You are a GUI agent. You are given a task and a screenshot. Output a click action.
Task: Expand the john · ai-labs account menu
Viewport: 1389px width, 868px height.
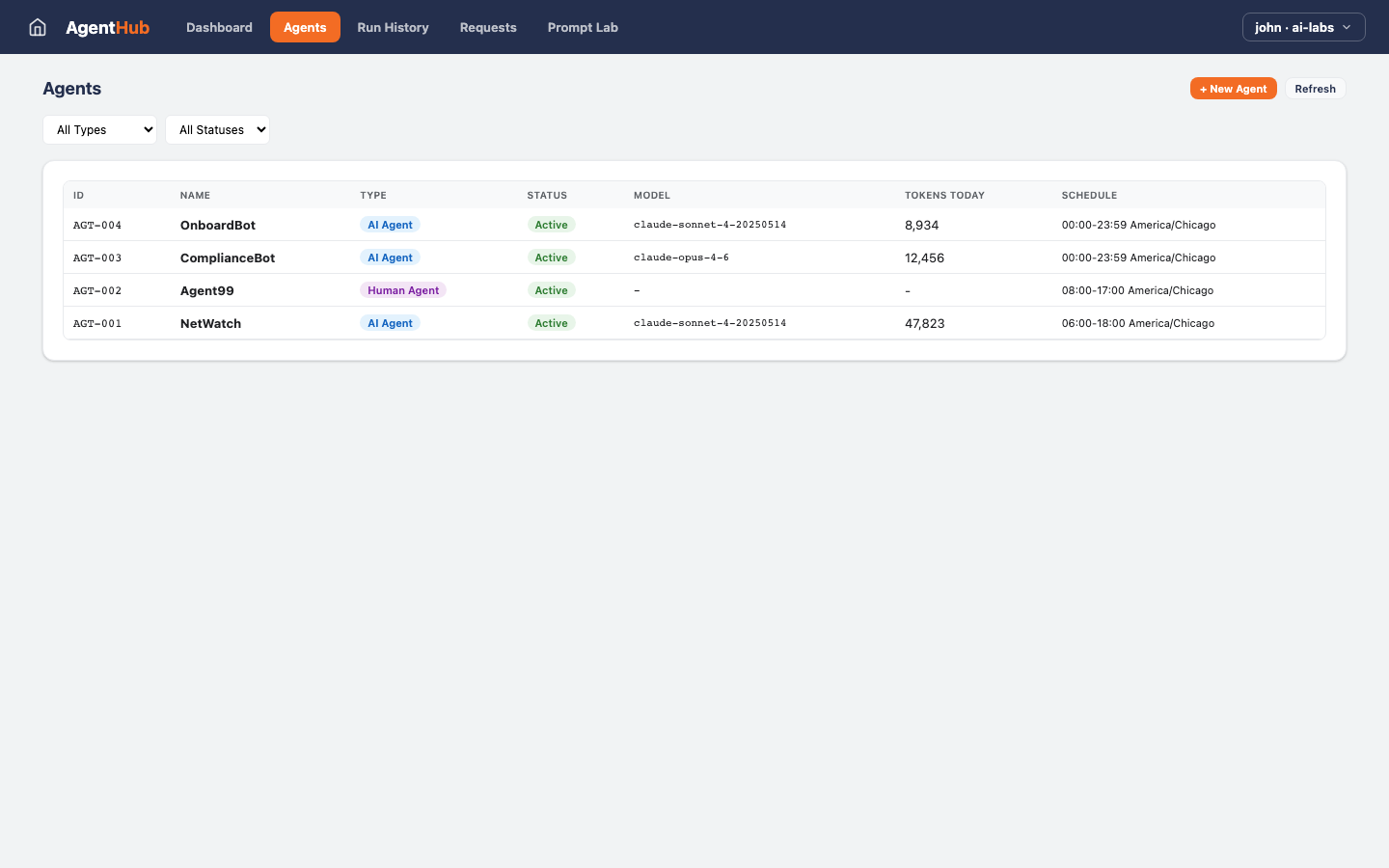(x=1303, y=27)
